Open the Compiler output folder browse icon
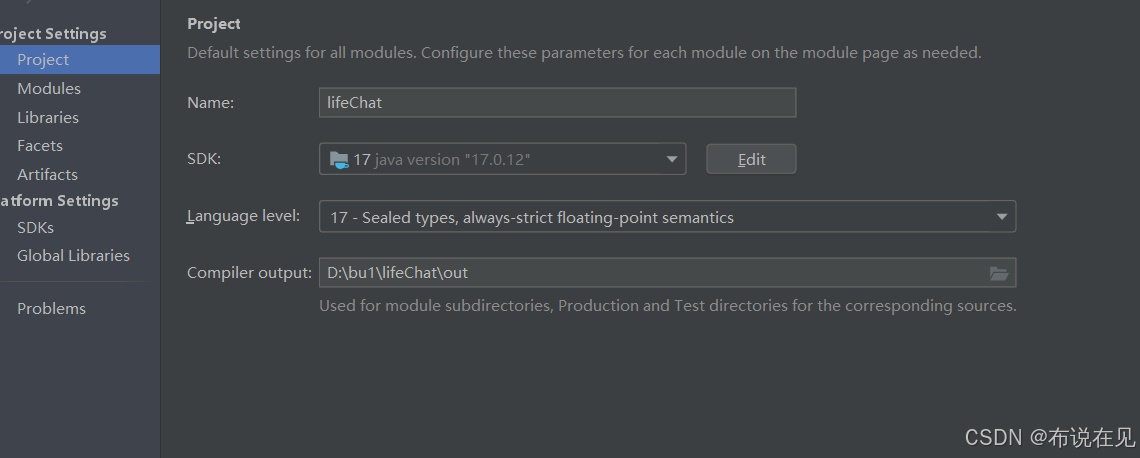This screenshot has height=458, width=1140. [x=999, y=273]
